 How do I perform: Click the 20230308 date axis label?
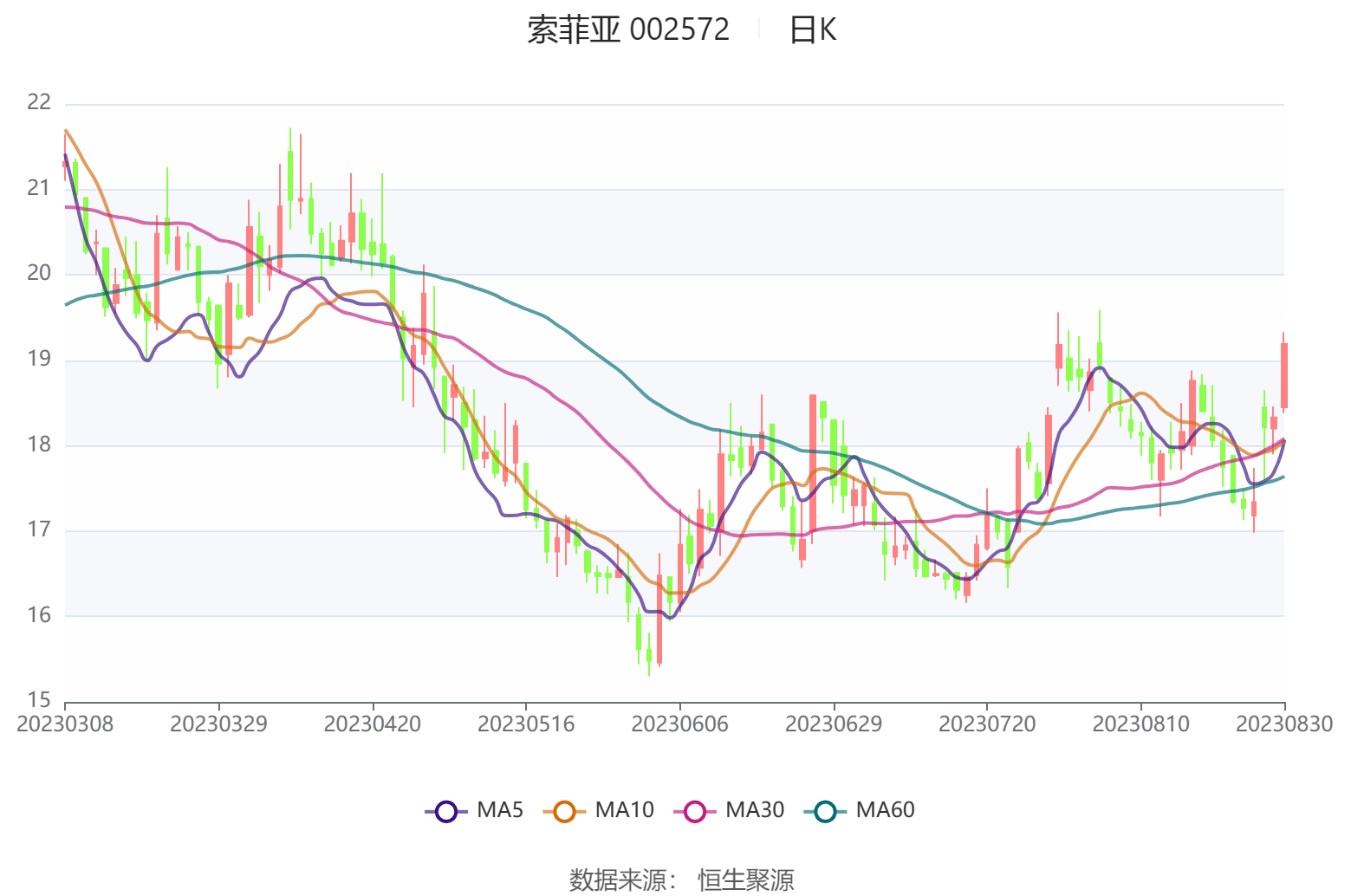click(65, 724)
